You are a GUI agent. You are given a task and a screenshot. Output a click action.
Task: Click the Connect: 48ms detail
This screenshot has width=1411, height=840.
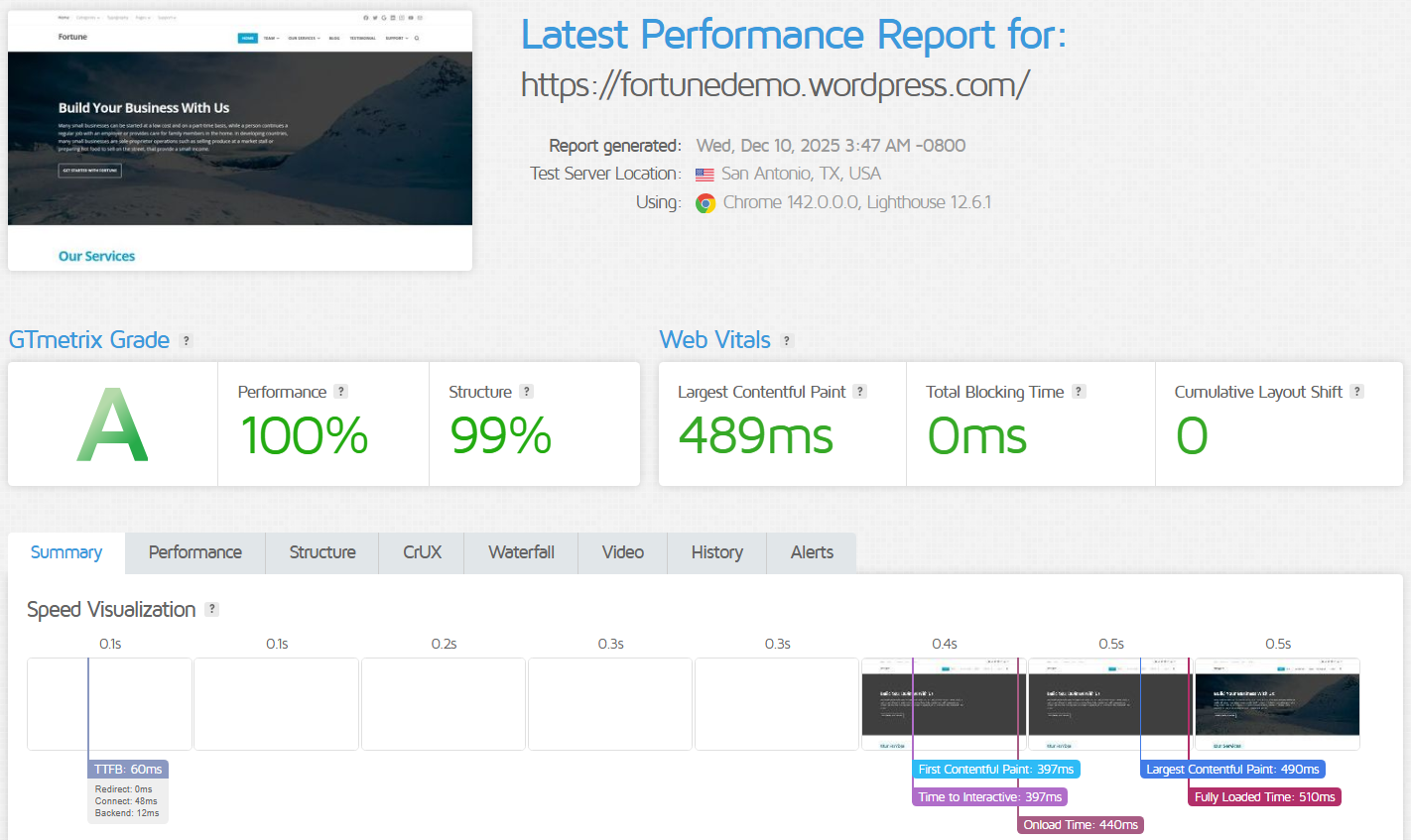pos(126,801)
